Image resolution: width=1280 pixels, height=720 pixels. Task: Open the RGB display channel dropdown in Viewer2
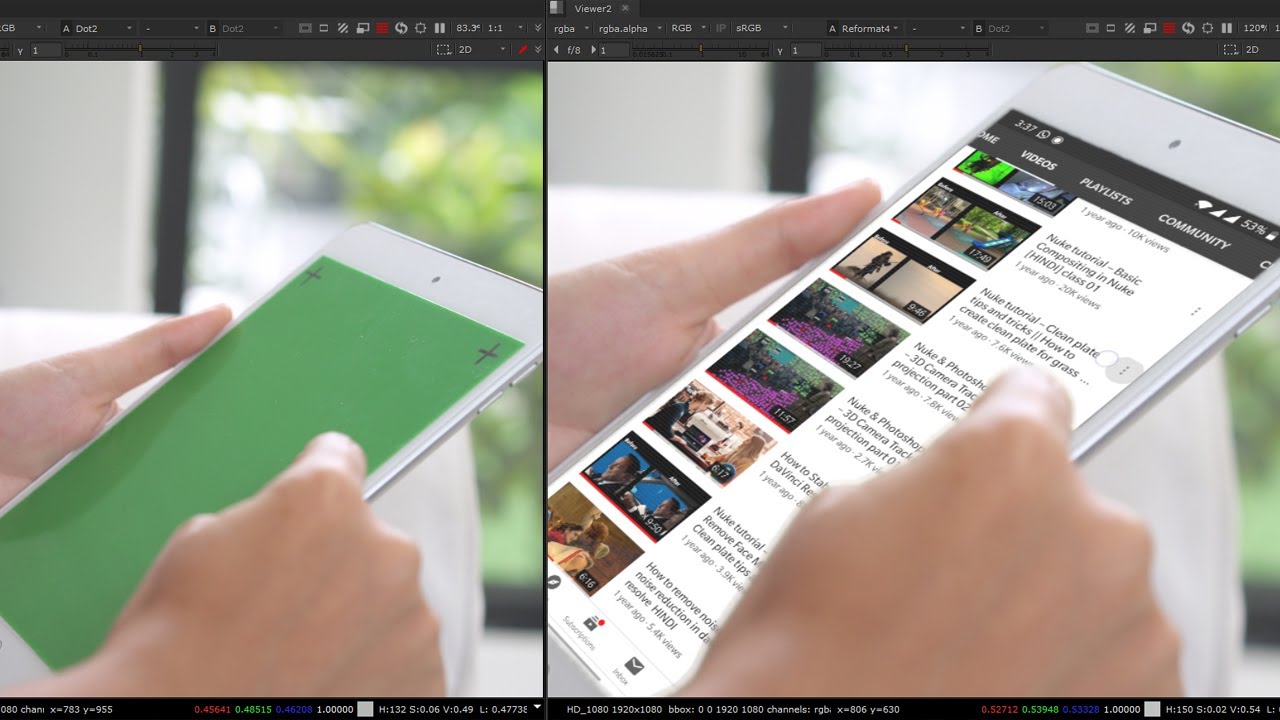tap(688, 29)
